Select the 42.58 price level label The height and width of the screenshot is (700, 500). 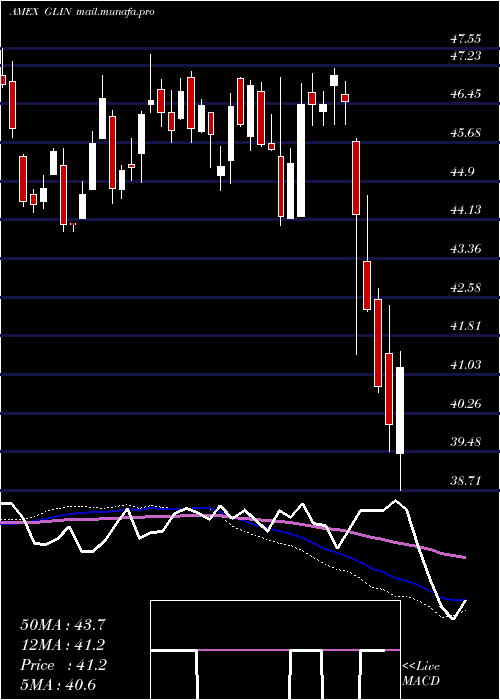(466, 288)
